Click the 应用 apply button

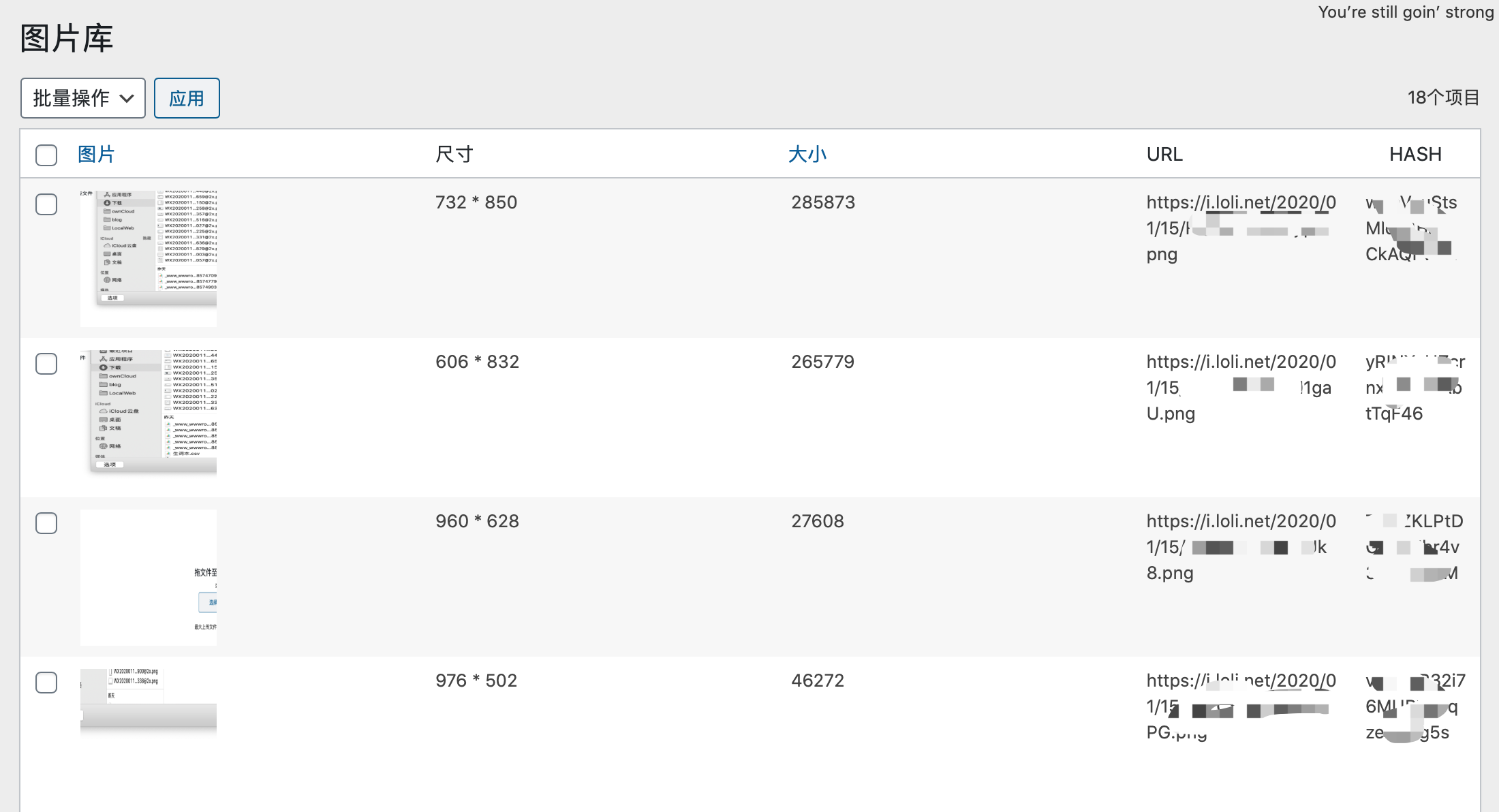pos(187,98)
